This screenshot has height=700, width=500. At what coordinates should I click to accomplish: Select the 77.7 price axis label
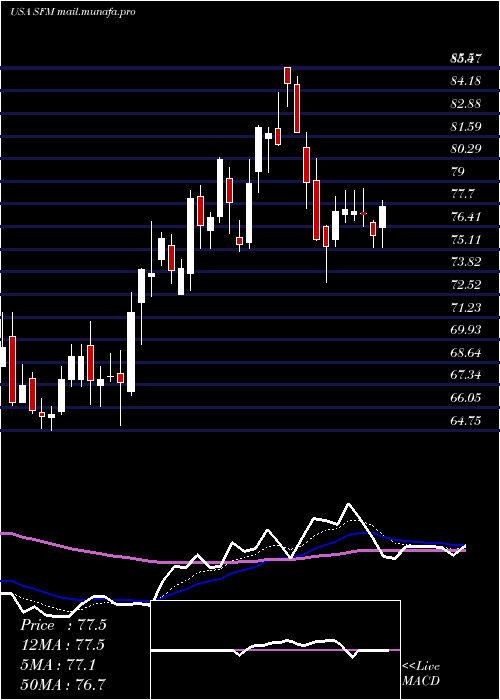click(462, 194)
